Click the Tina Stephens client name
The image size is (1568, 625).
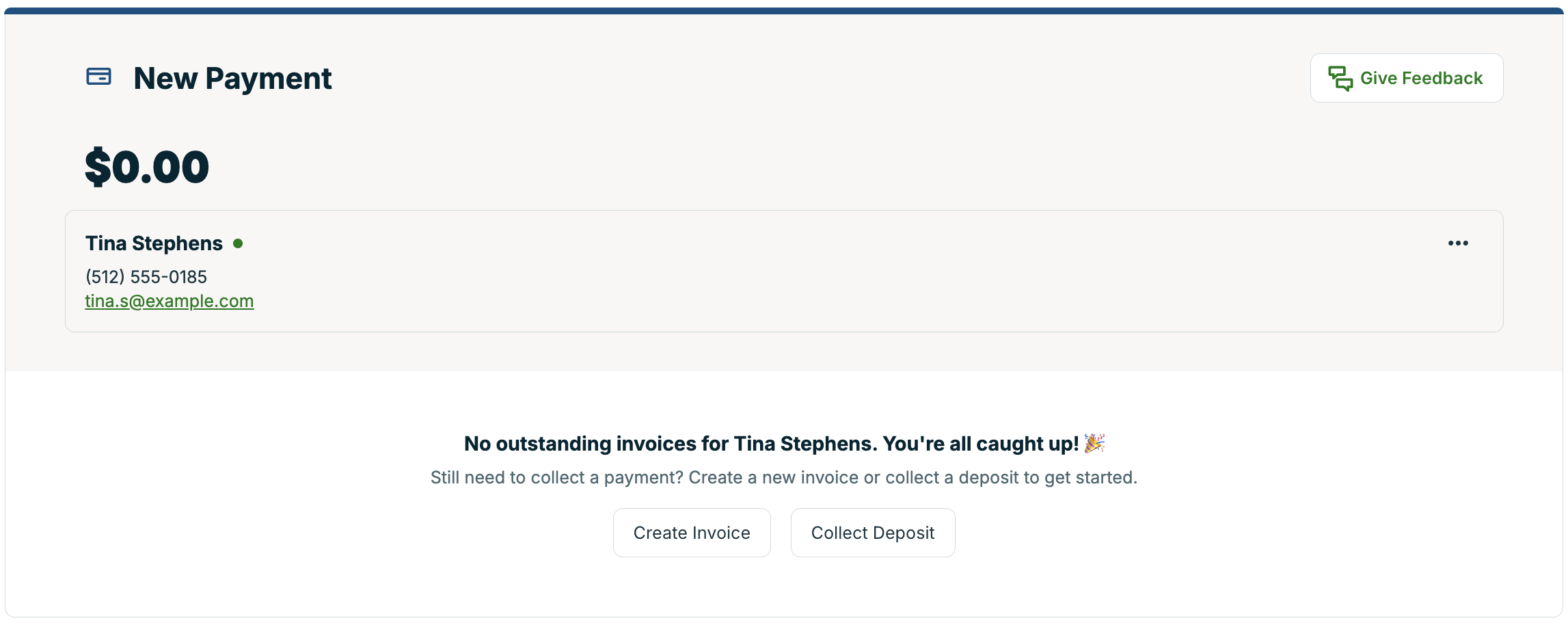(x=154, y=243)
